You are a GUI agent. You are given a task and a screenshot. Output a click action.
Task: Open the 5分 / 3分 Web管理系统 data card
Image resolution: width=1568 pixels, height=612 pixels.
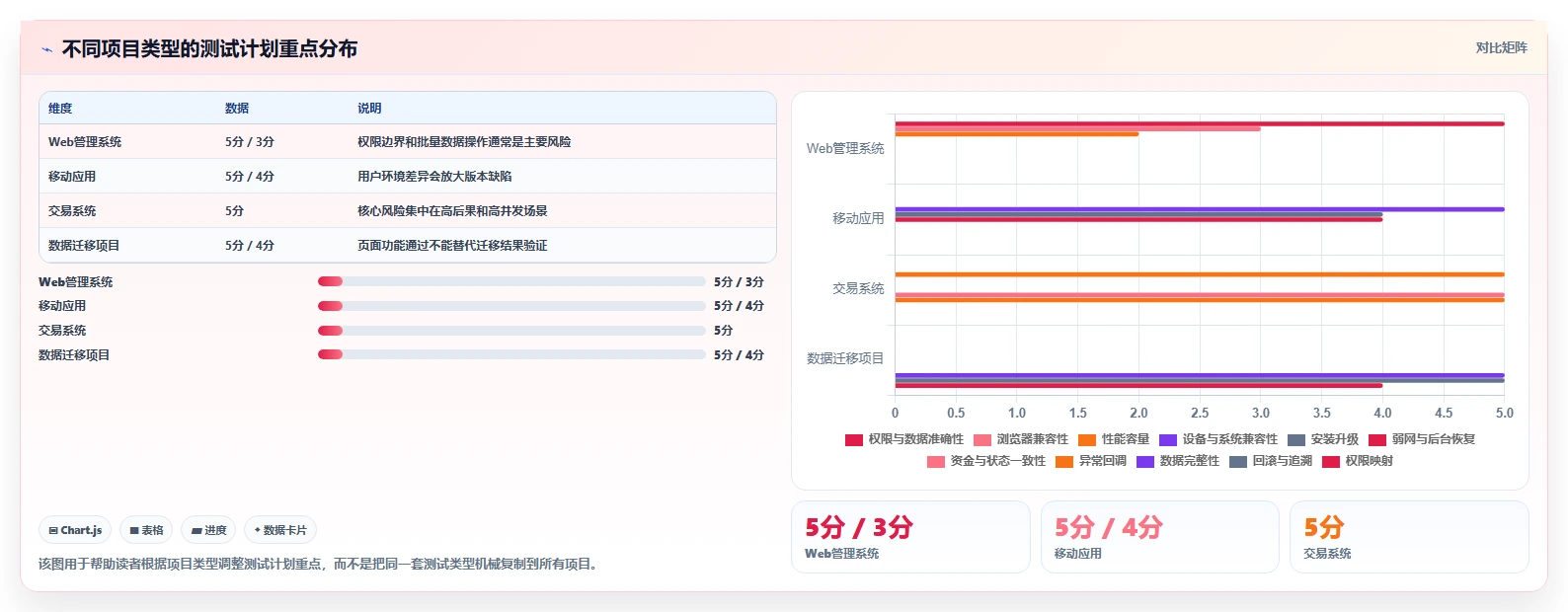point(910,537)
